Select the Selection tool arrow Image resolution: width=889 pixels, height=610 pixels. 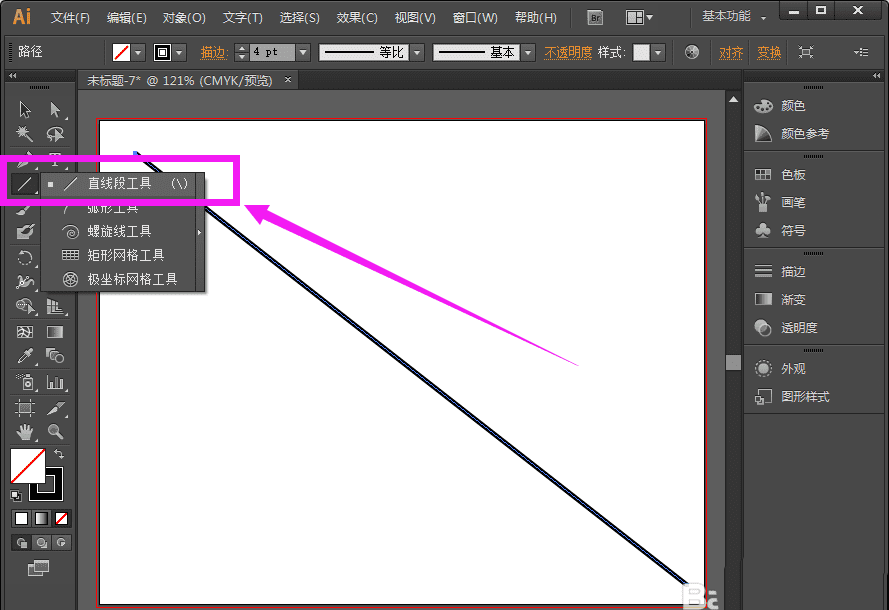coord(24,109)
